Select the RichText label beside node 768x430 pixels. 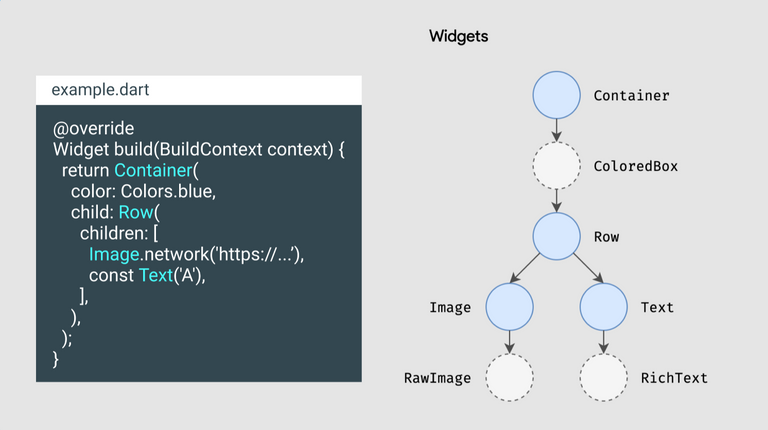coord(674,378)
